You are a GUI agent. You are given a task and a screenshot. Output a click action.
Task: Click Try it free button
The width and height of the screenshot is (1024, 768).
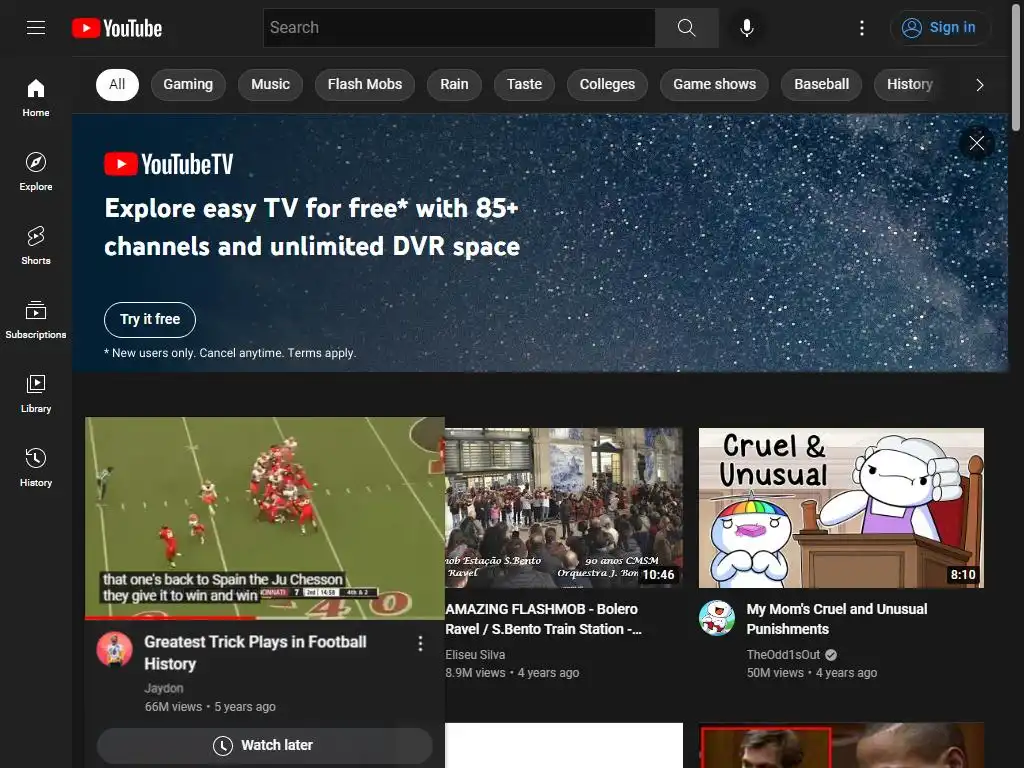point(150,319)
